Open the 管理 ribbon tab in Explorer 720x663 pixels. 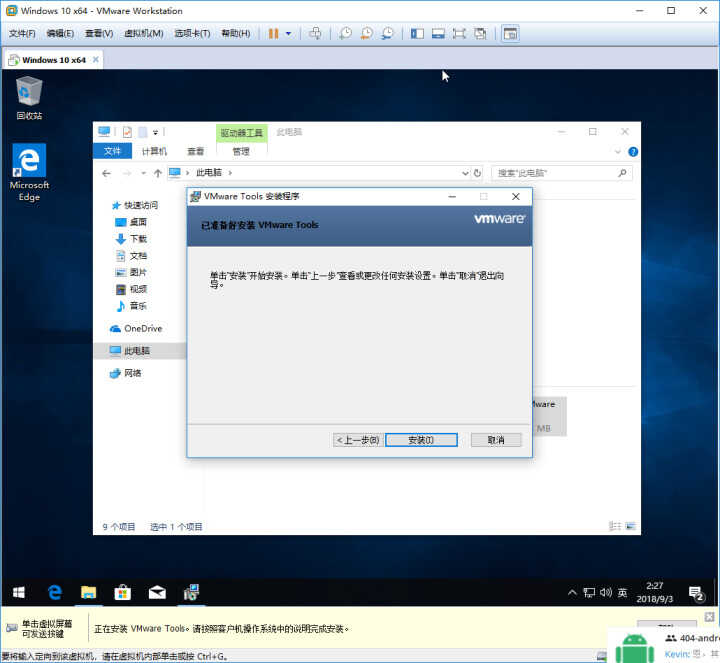coord(241,151)
